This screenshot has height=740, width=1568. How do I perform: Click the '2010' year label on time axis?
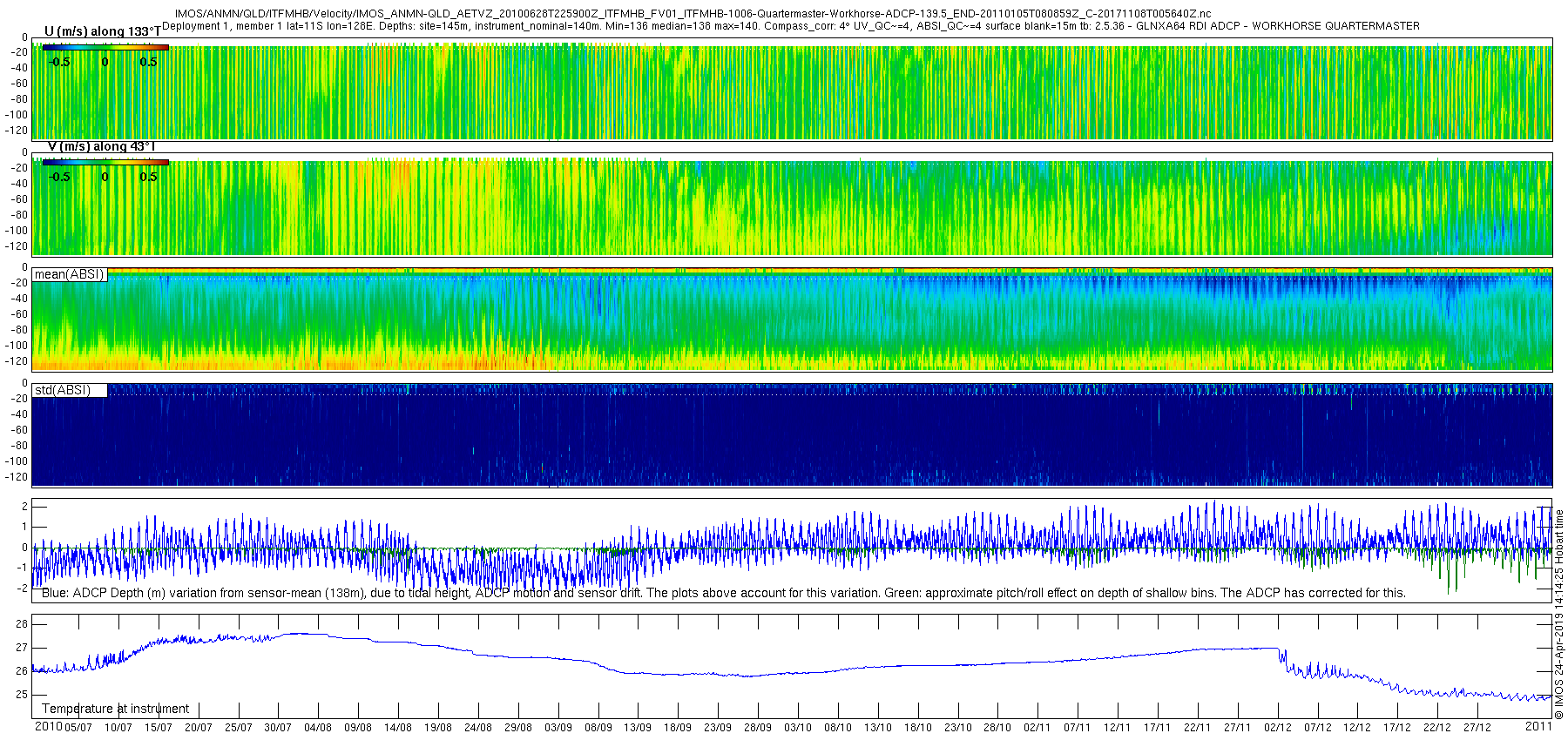click(48, 726)
